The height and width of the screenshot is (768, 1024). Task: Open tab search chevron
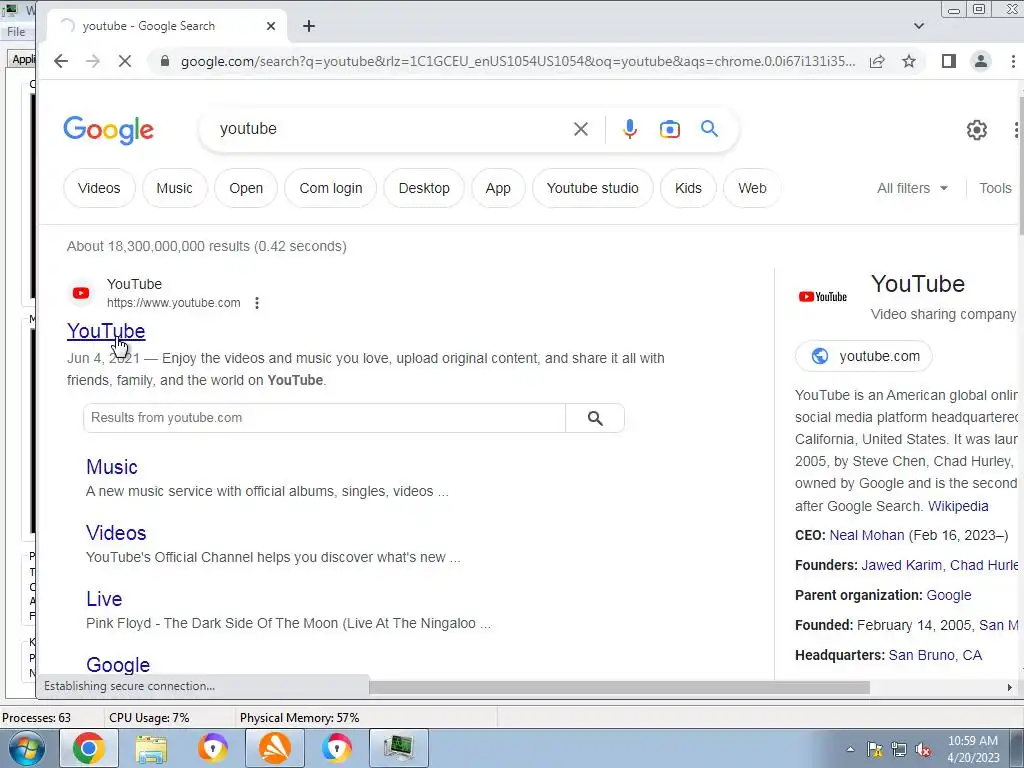(919, 26)
